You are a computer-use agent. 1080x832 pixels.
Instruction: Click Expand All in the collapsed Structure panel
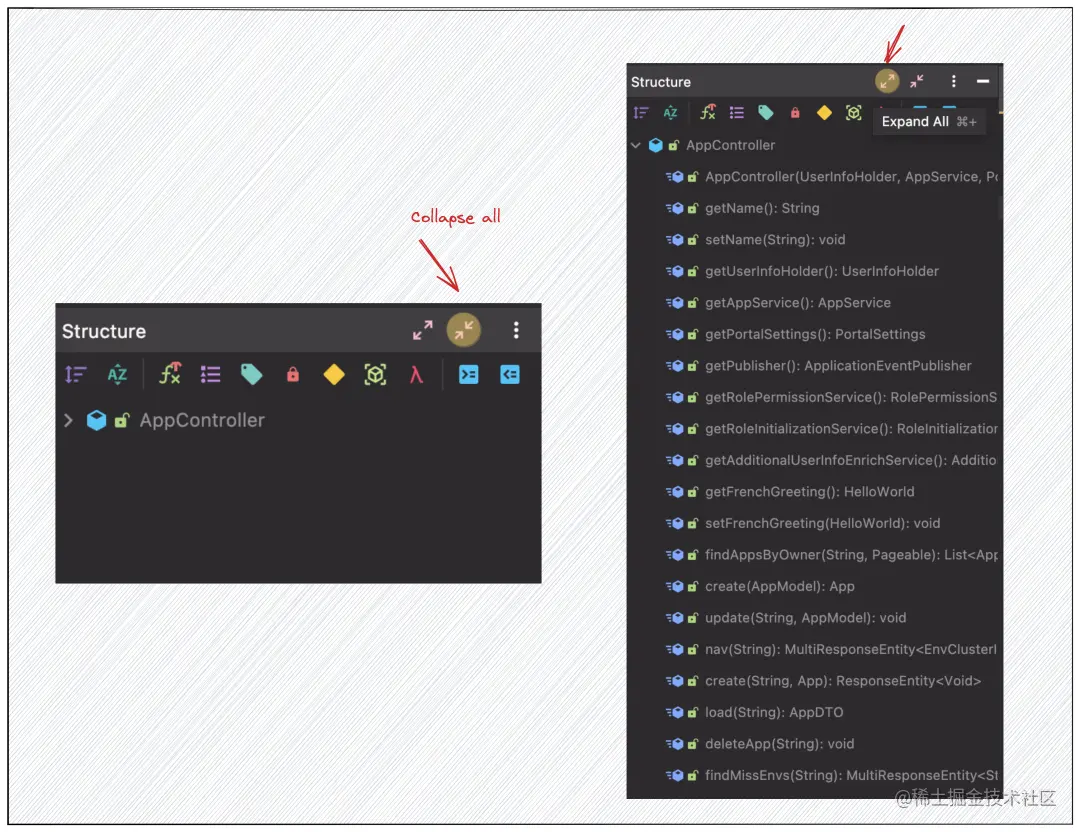tap(423, 331)
